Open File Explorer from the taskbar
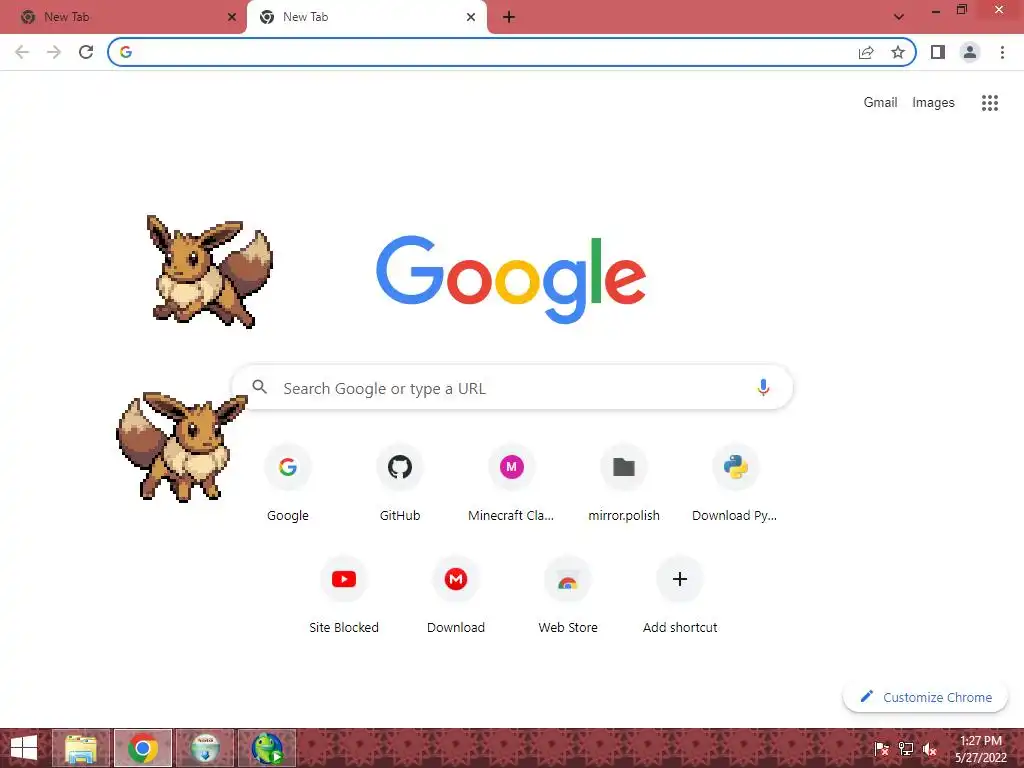This screenshot has height=768, width=1024. click(x=81, y=748)
